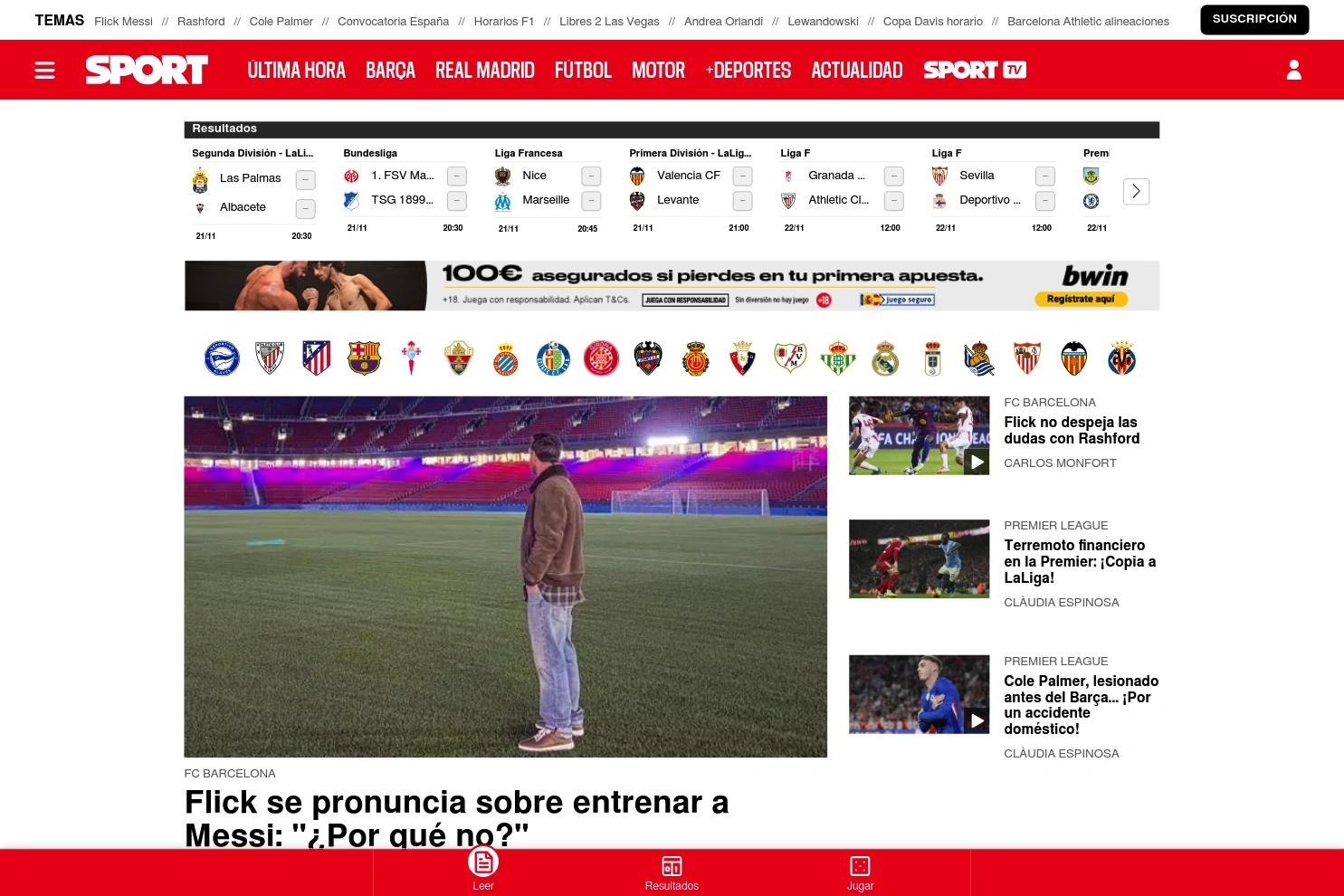Select the Levante crest in team row
The height and width of the screenshot is (896, 1344).
pos(648,358)
